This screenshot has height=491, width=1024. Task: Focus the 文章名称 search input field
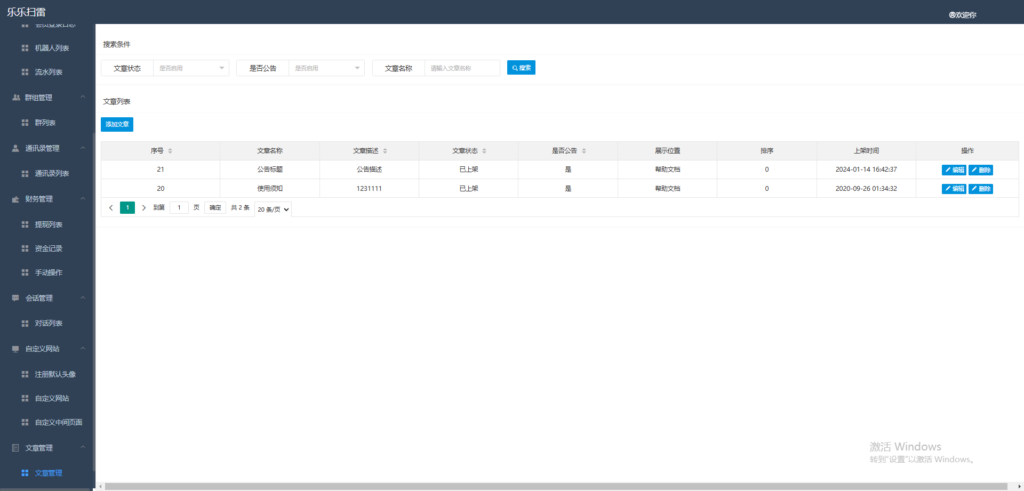pos(462,68)
